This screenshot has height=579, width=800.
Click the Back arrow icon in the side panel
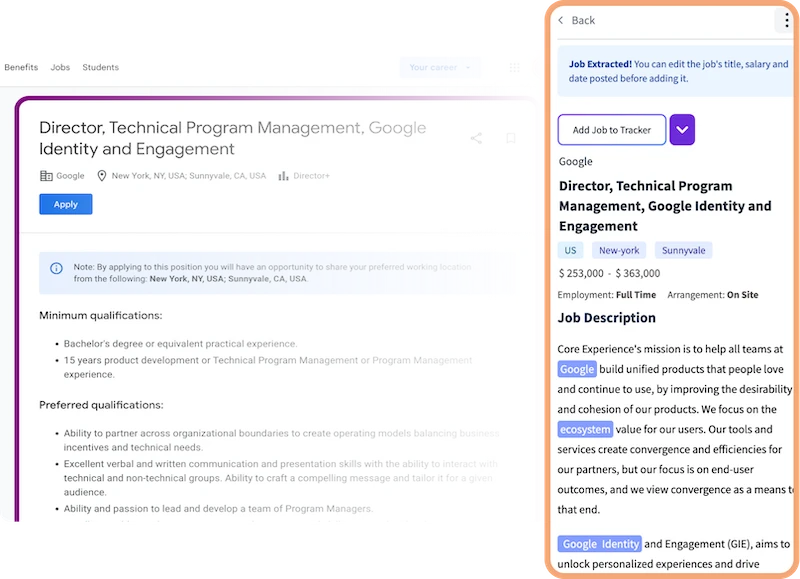(561, 20)
